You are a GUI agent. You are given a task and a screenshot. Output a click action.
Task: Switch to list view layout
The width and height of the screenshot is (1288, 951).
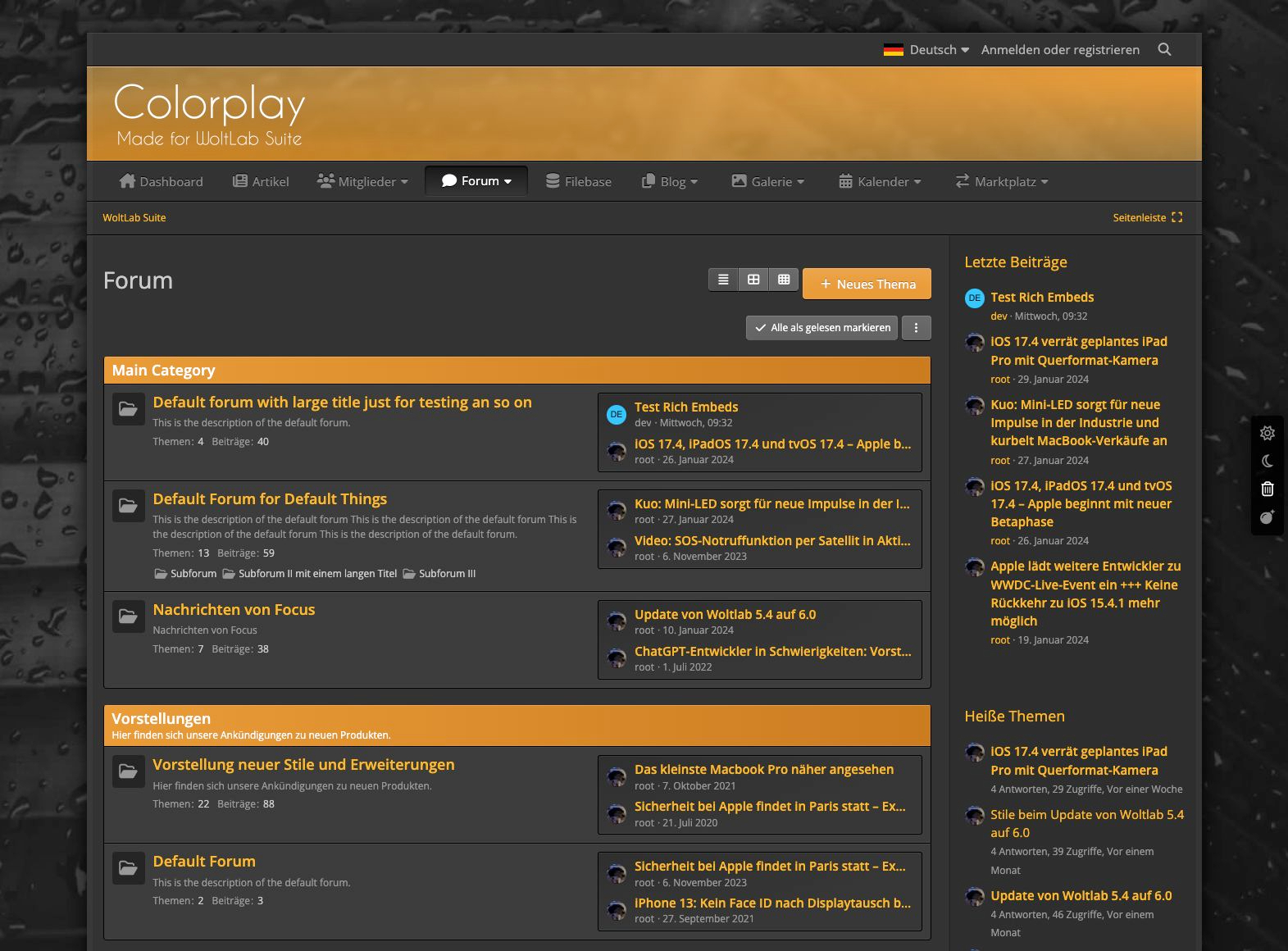click(x=723, y=280)
